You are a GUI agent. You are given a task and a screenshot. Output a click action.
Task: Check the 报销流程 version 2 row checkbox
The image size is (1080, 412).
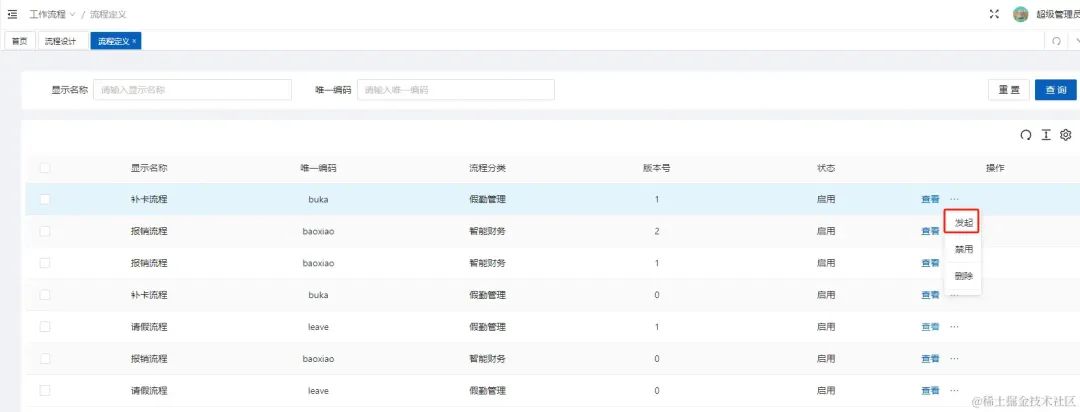point(45,231)
